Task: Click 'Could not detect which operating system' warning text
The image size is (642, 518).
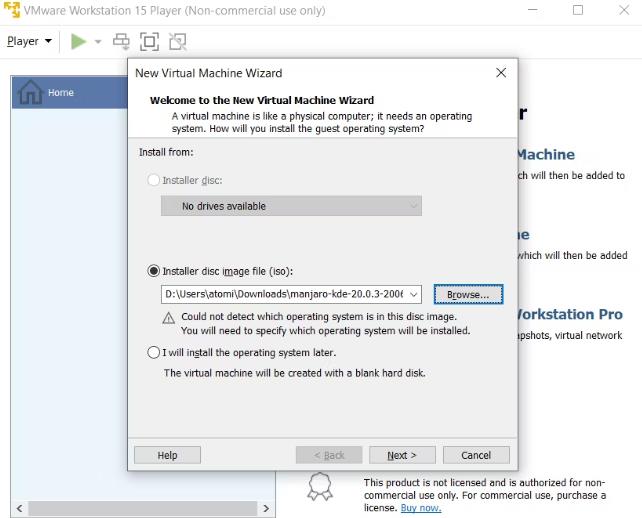Action: coord(319,317)
